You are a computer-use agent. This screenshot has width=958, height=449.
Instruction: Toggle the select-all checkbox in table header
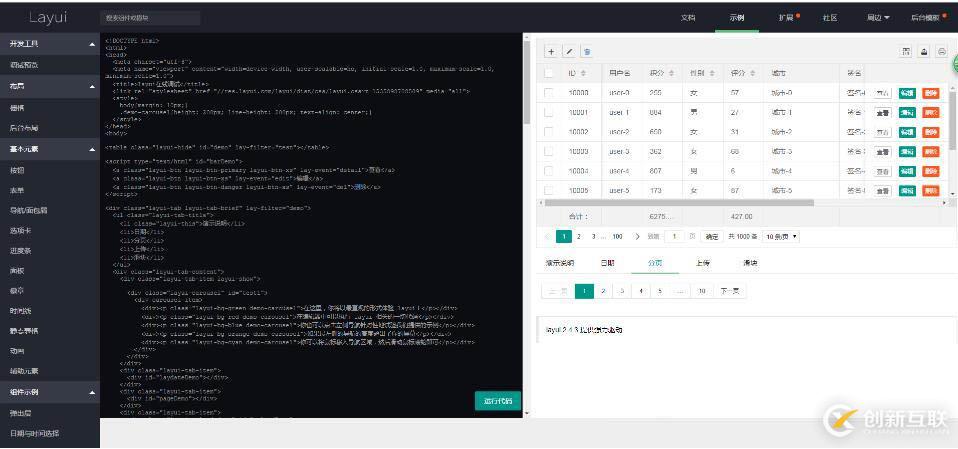(x=549, y=73)
